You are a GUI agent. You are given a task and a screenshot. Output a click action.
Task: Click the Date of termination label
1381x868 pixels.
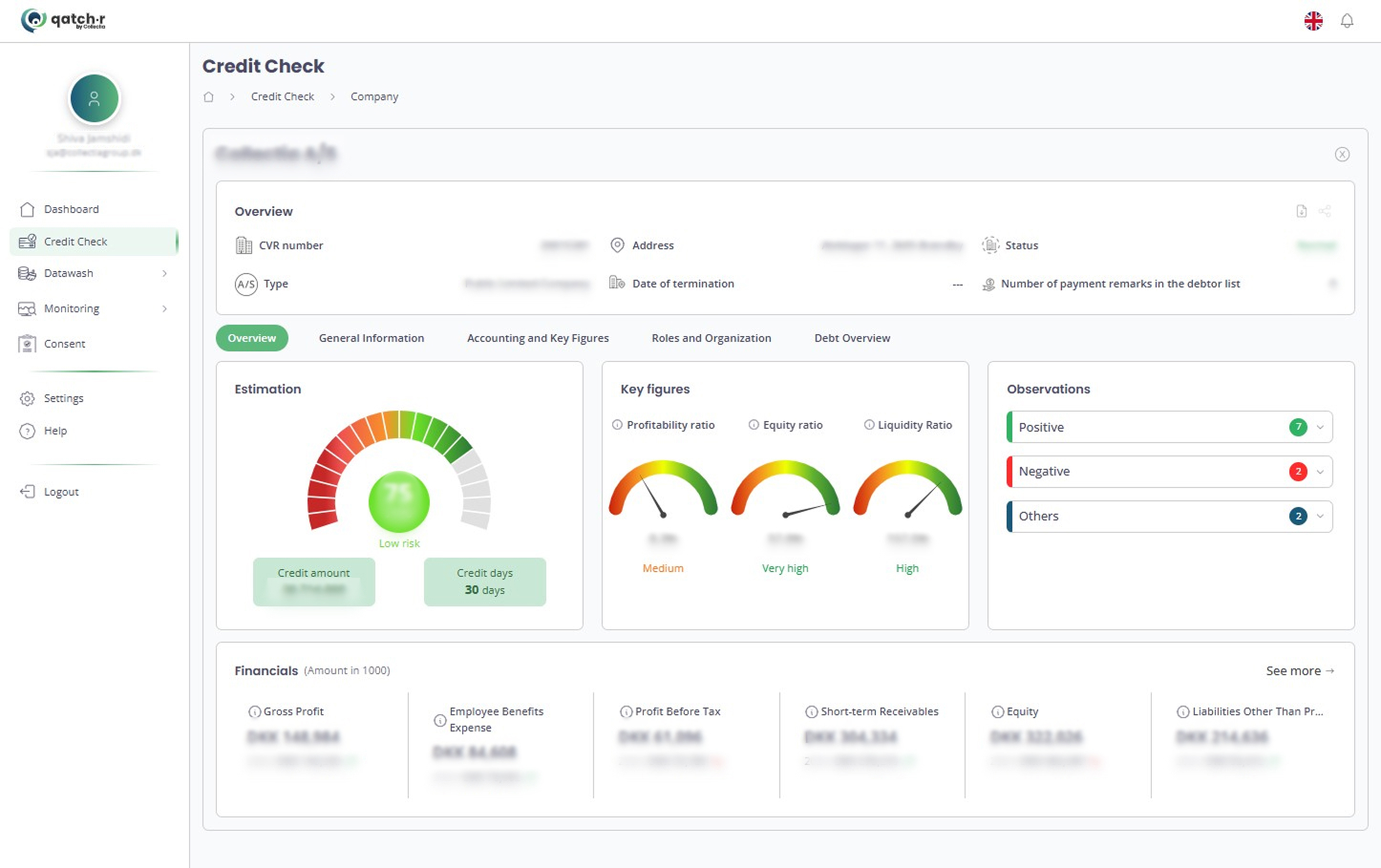pyautogui.click(x=683, y=284)
